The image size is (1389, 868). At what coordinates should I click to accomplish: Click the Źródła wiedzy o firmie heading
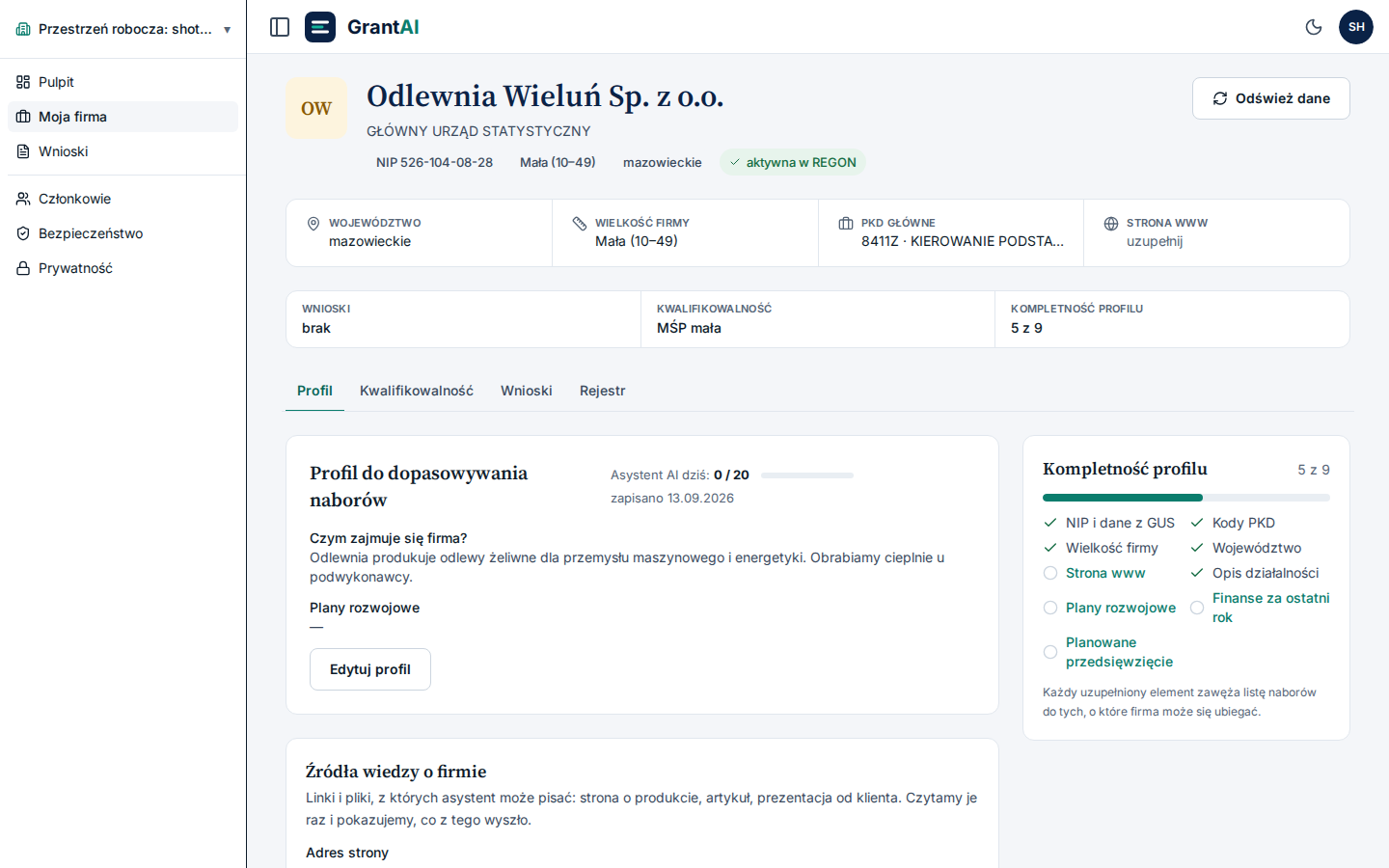396,772
